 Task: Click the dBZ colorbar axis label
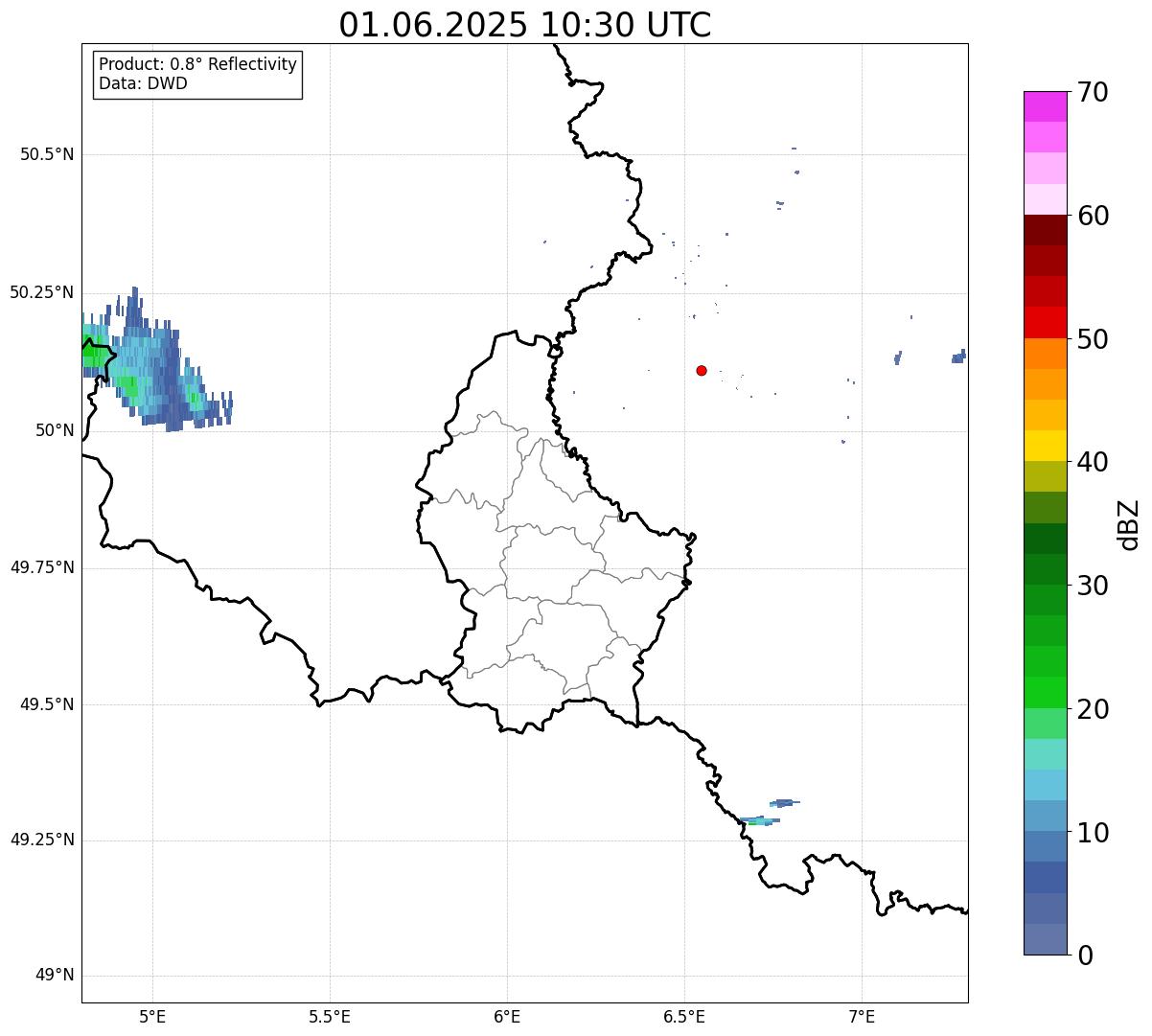(x=1129, y=524)
